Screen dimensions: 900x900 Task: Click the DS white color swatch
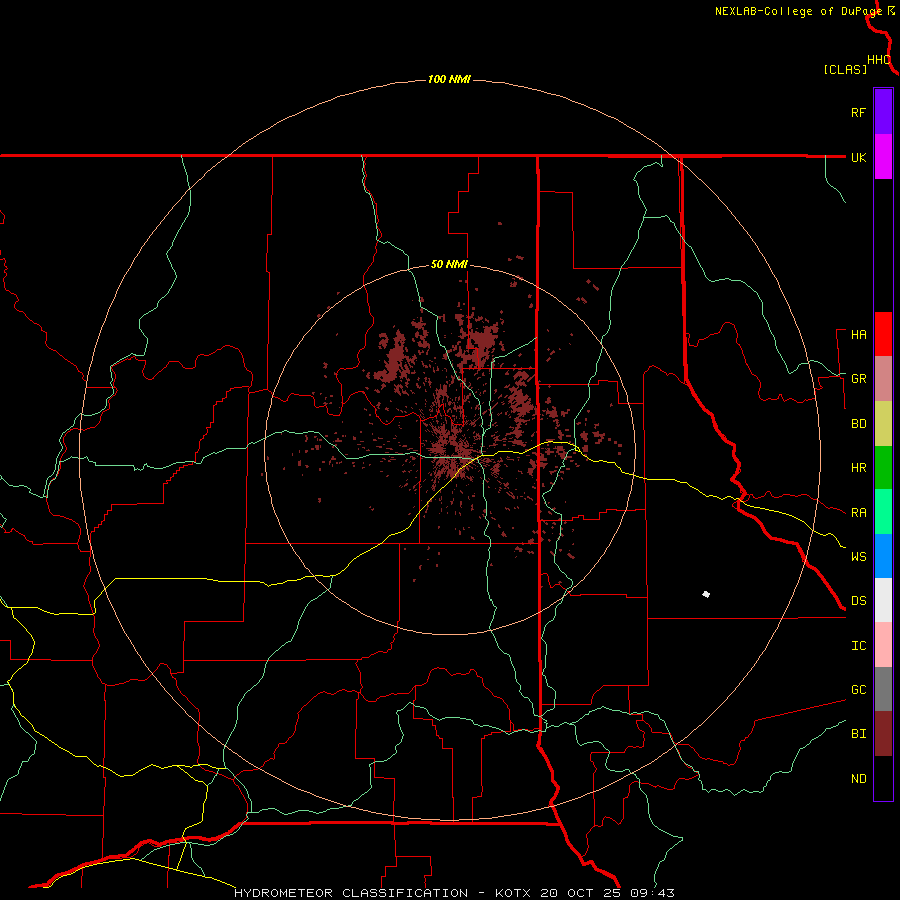pyautogui.click(x=883, y=600)
